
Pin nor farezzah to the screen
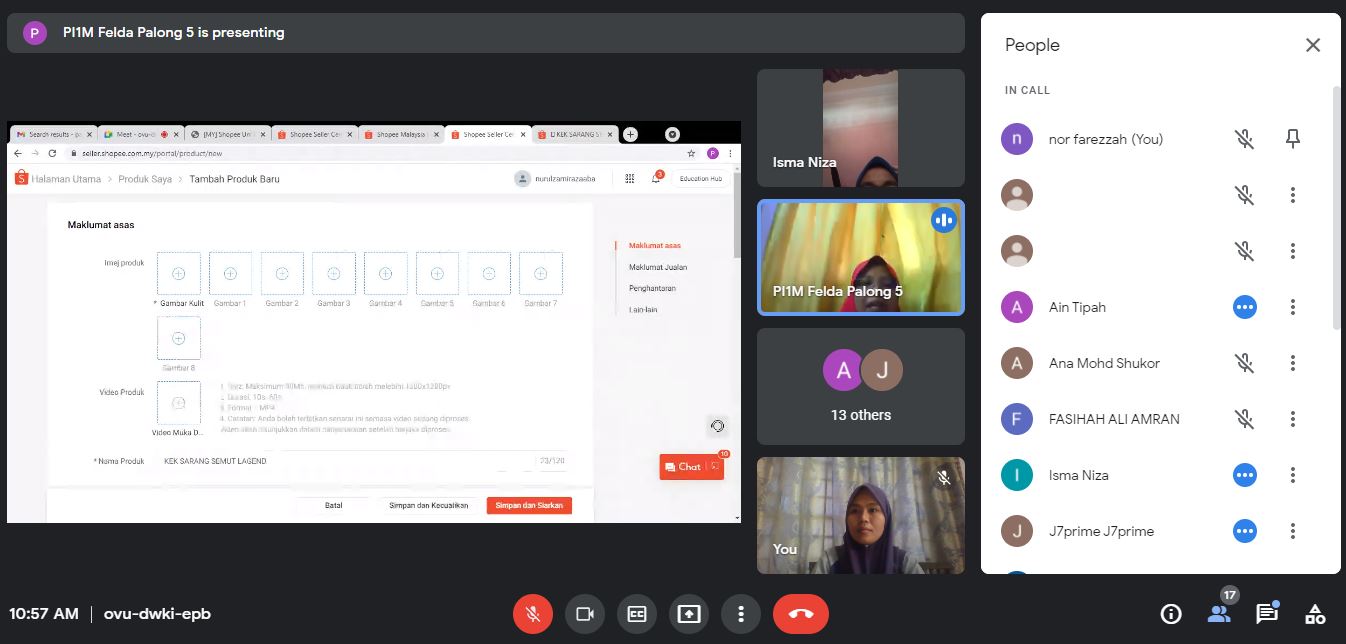(1293, 139)
